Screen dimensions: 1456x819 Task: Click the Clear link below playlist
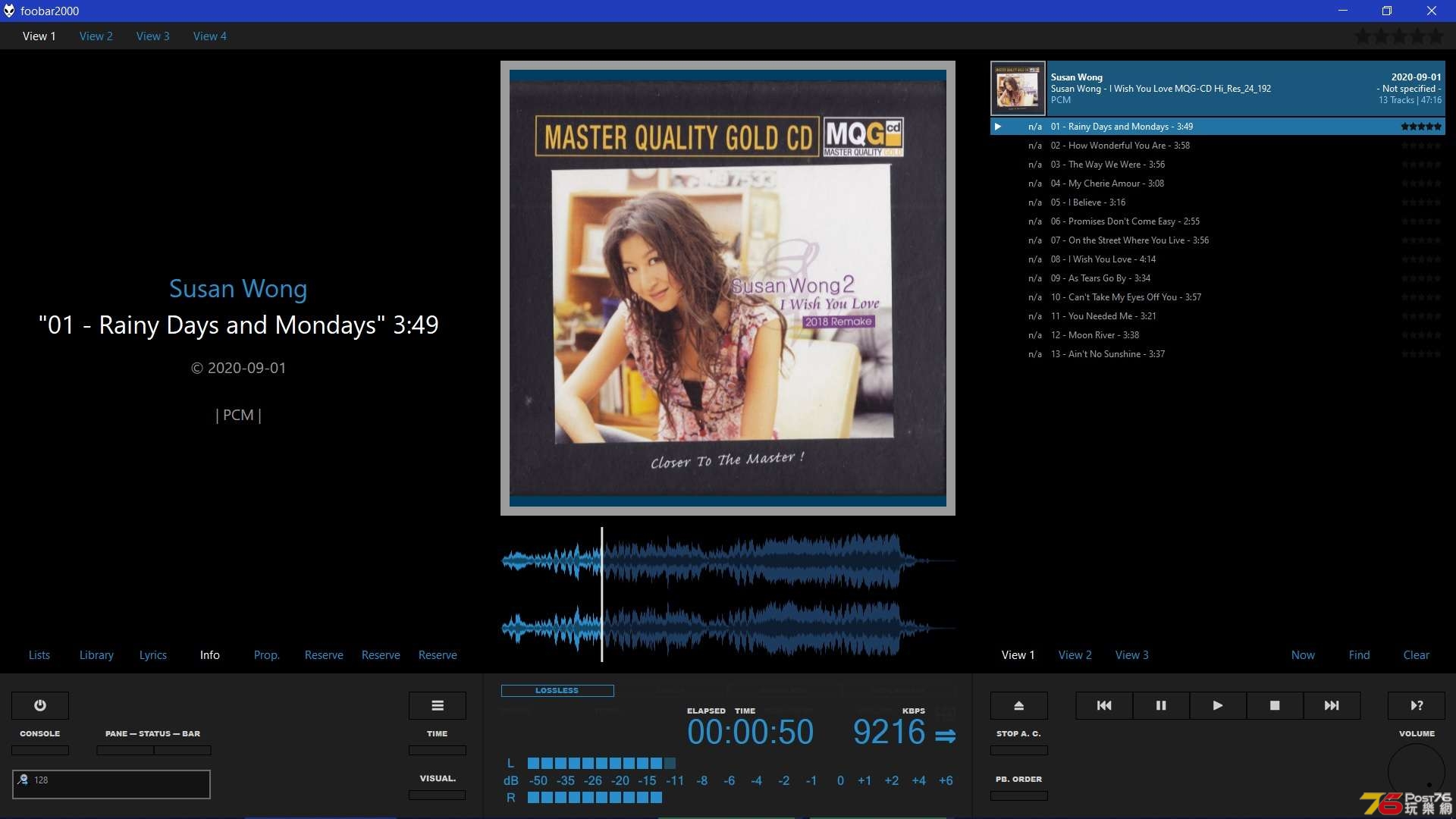(1417, 655)
